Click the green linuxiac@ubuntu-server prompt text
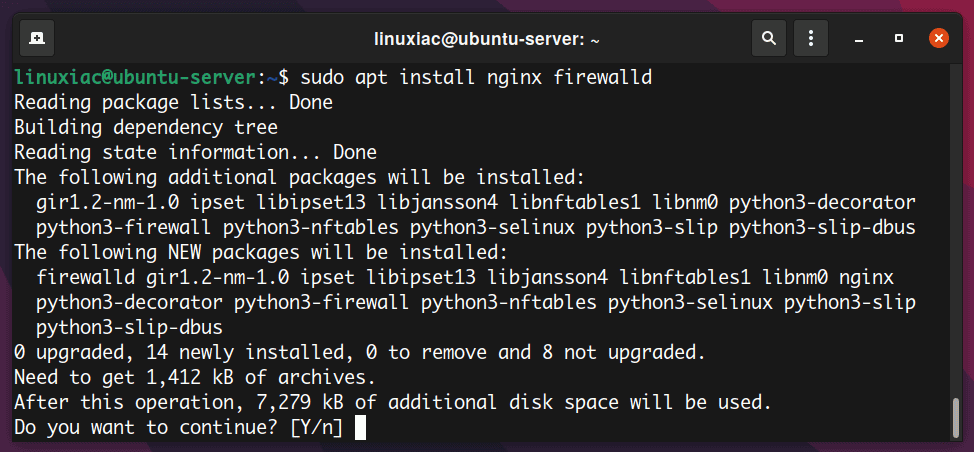The image size is (974, 452). pos(135,78)
